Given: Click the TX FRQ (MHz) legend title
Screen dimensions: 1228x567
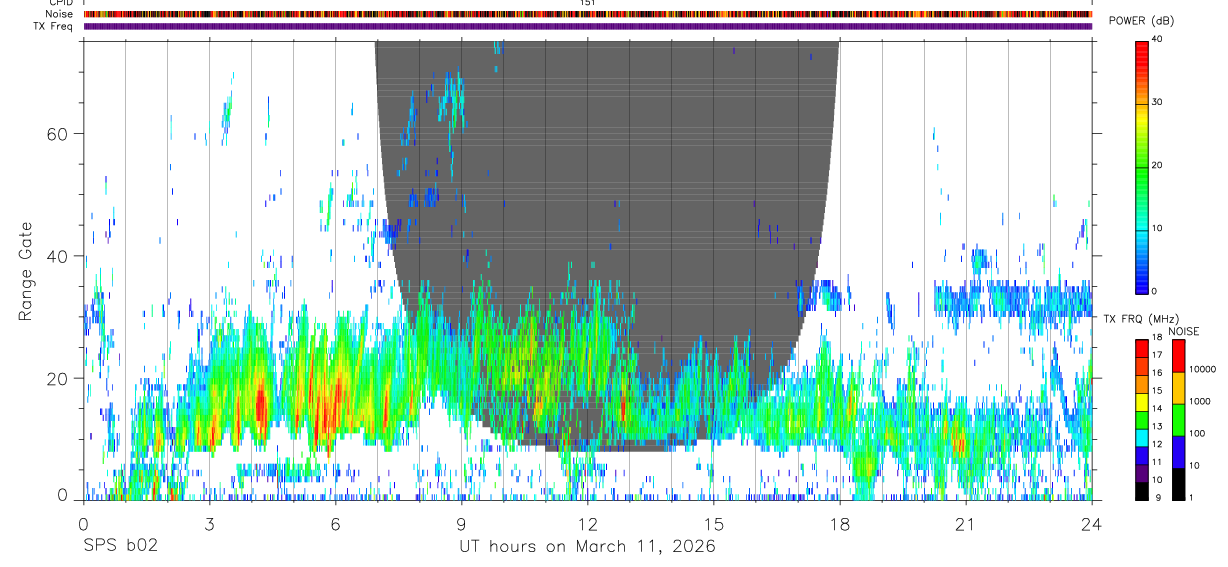Looking at the screenshot, I should tap(1141, 319).
